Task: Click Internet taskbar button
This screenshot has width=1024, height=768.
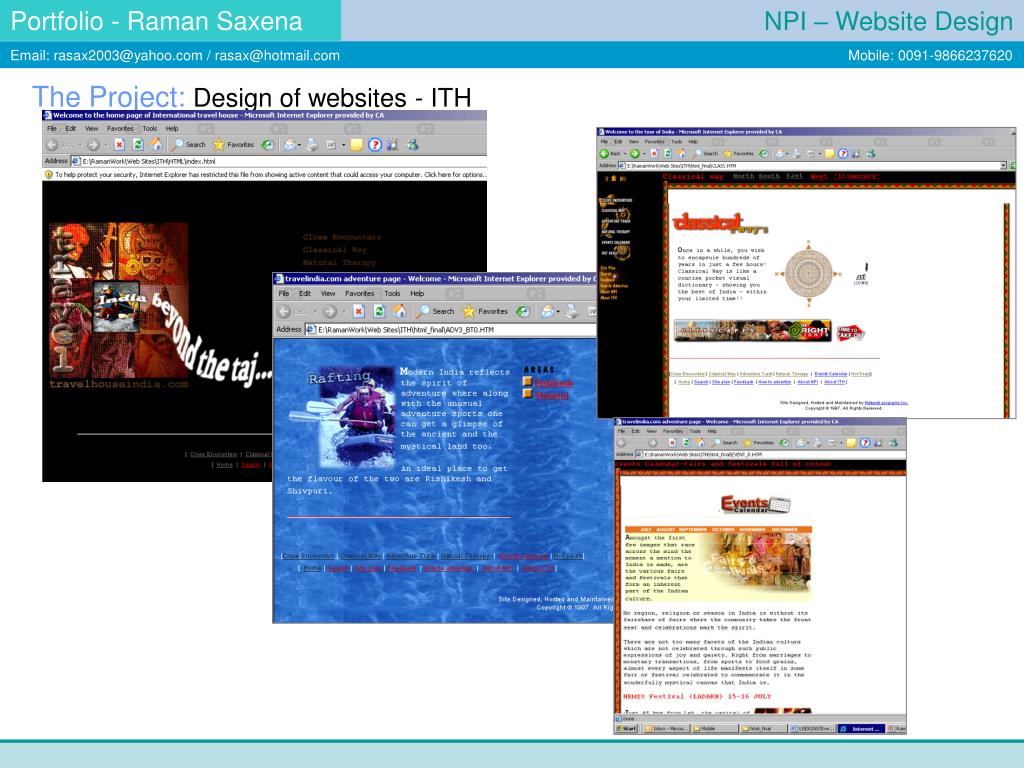Action: click(861, 728)
